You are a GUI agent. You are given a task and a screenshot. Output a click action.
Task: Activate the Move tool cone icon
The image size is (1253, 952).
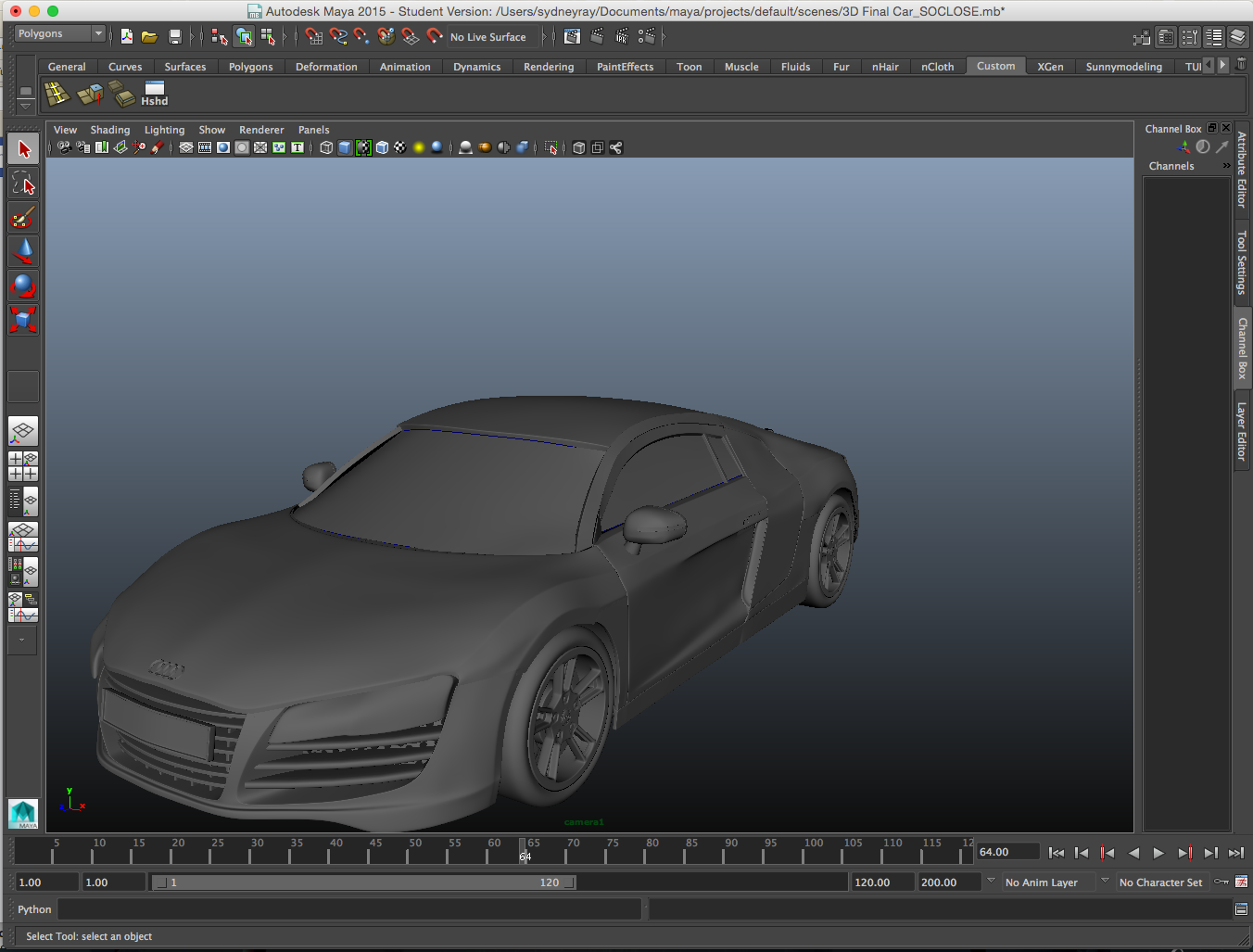point(23,251)
